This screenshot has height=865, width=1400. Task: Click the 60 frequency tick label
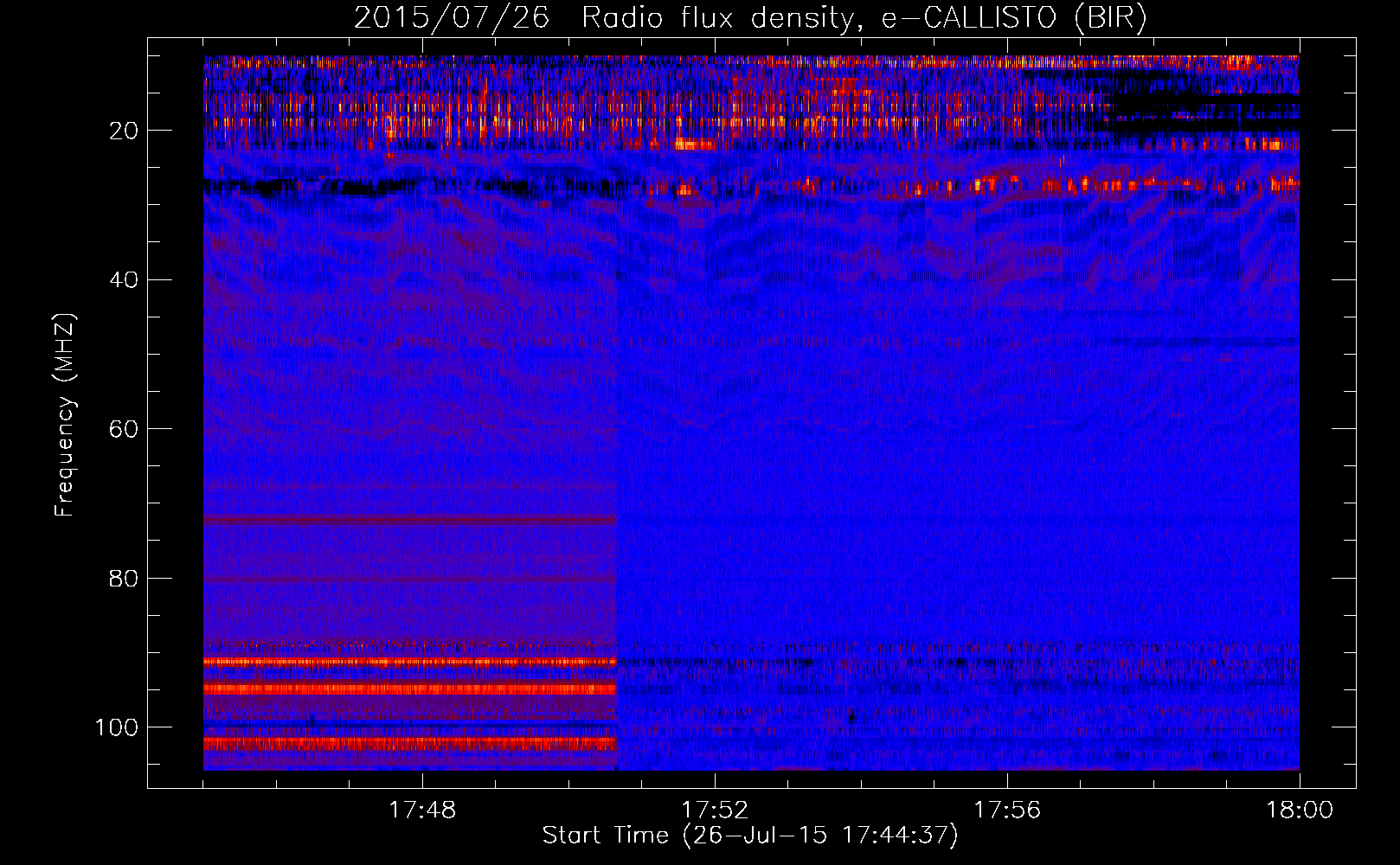pyautogui.click(x=124, y=429)
